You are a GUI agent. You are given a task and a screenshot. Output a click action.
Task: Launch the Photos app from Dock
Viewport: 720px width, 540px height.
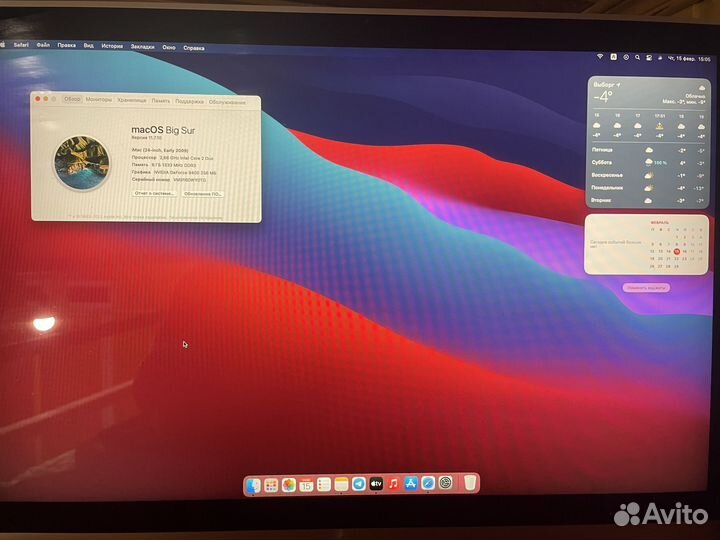[x=288, y=485]
